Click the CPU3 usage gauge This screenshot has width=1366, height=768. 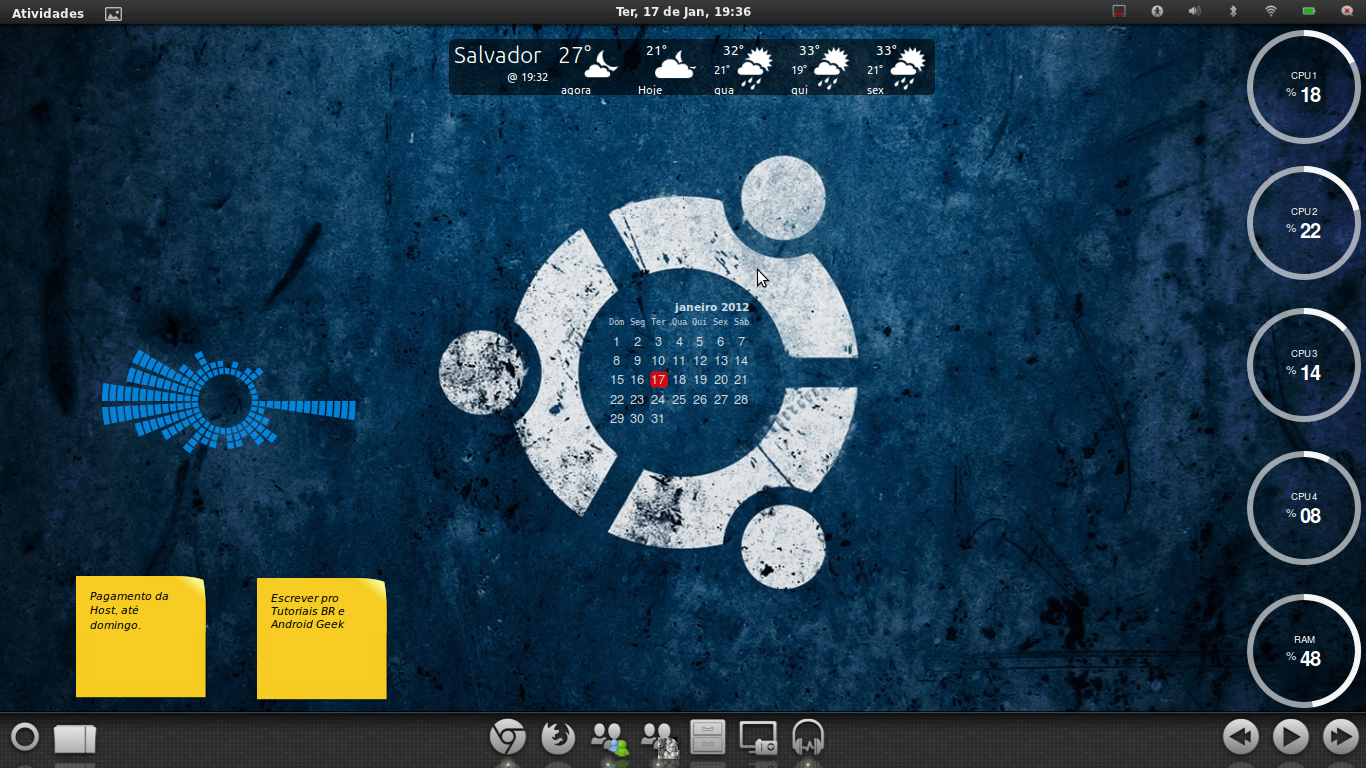[1303, 365]
